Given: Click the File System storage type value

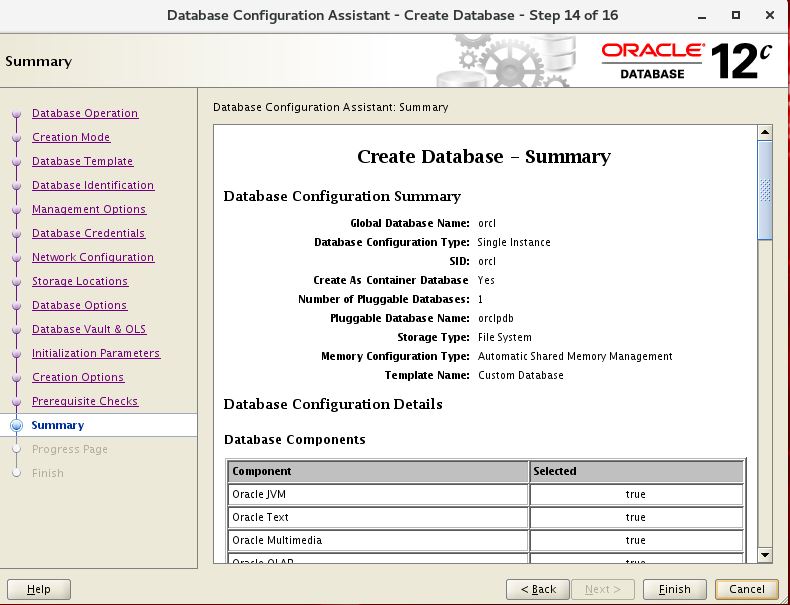Looking at the screenshot, I should tap(504, 337).
